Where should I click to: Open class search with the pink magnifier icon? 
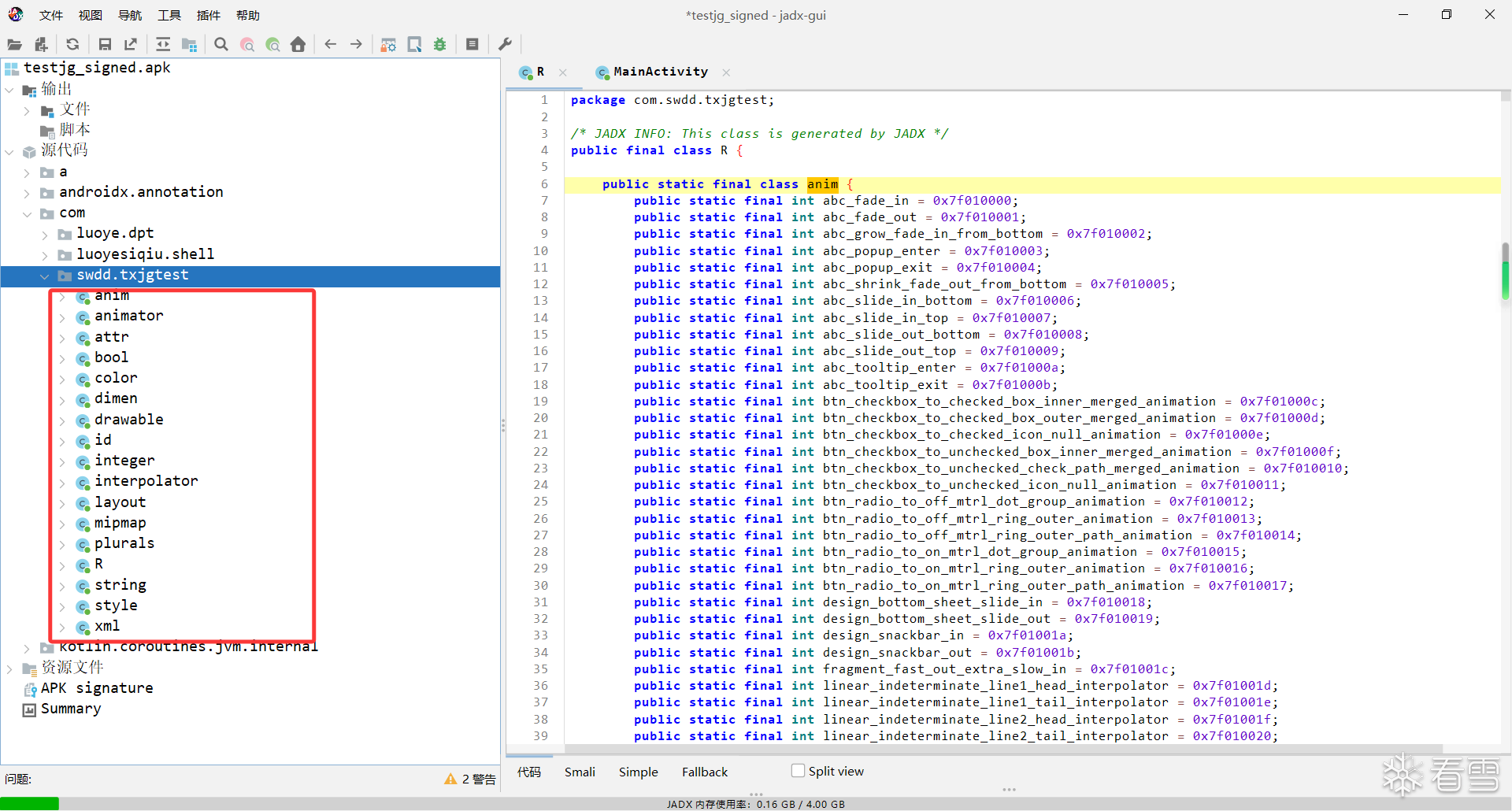tap(247, 45)
